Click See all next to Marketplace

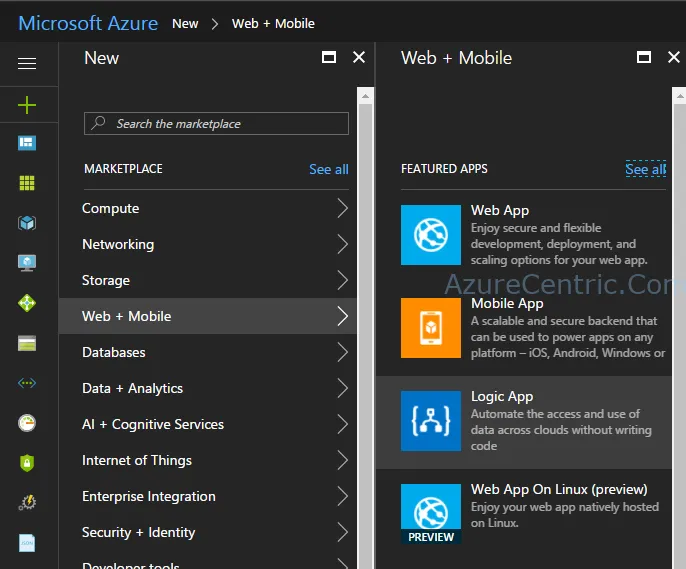pos(329,169)
